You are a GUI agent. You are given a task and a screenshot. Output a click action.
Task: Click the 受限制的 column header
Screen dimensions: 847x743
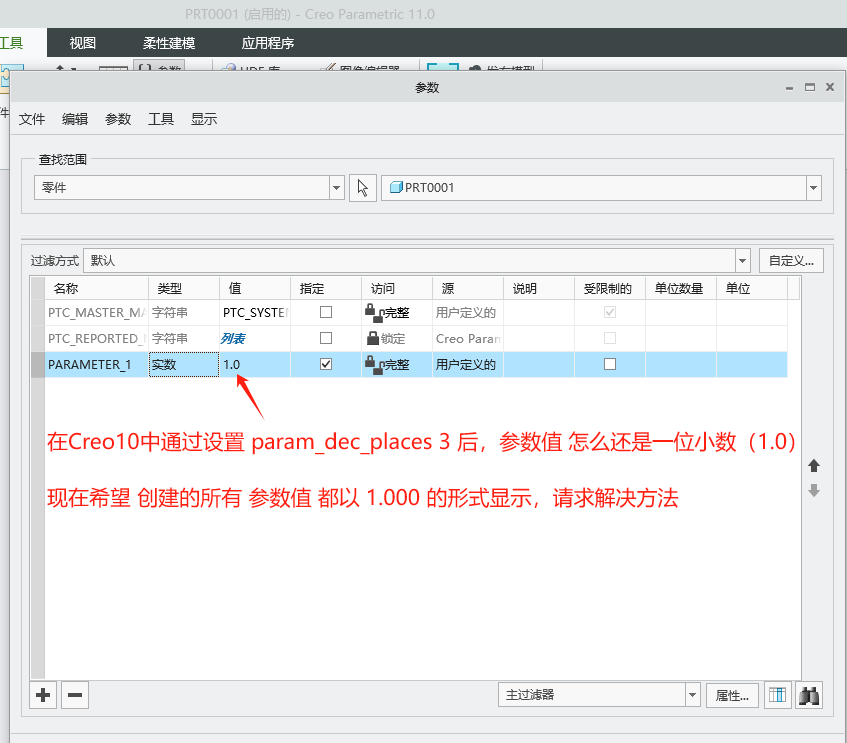pos(610,289)
